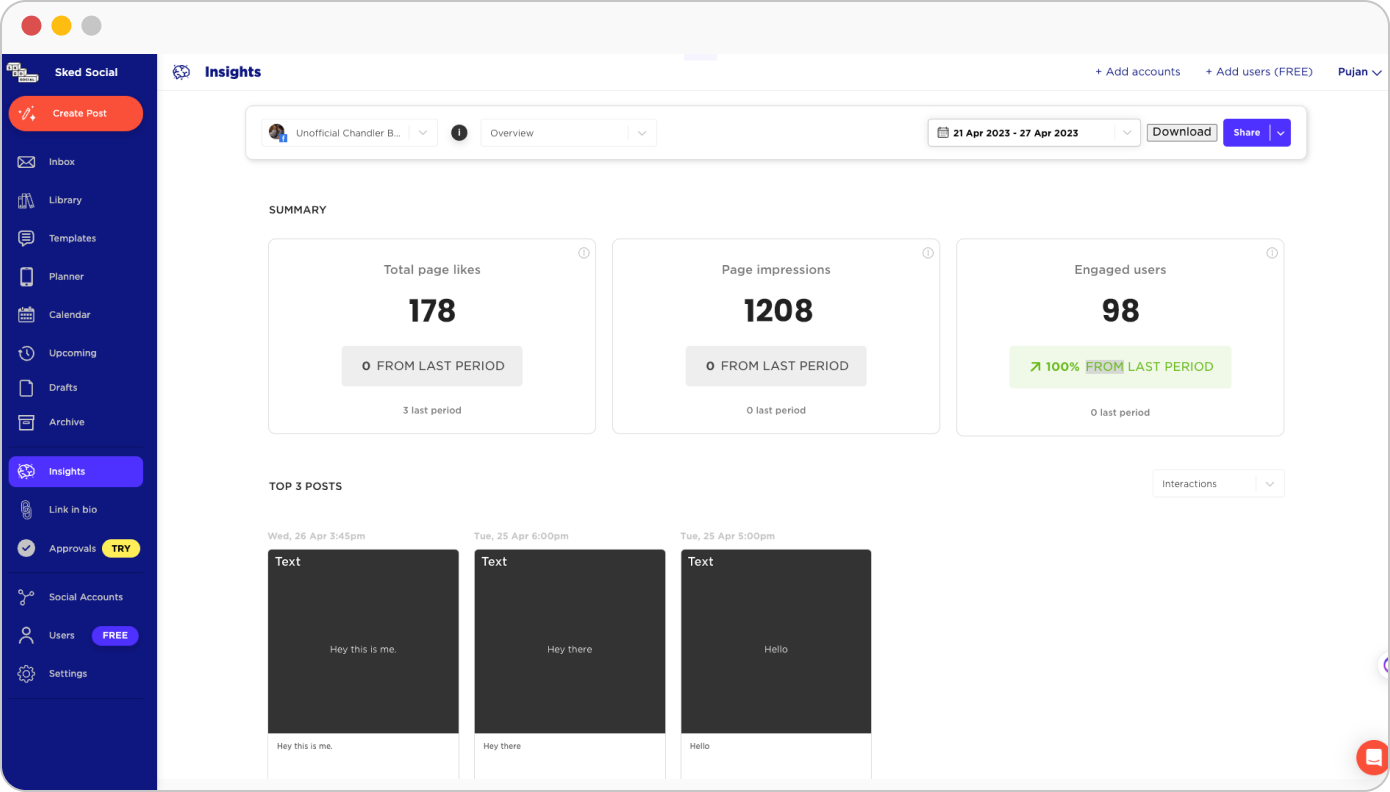
Task: Open Link in bio
Action: 74,509
